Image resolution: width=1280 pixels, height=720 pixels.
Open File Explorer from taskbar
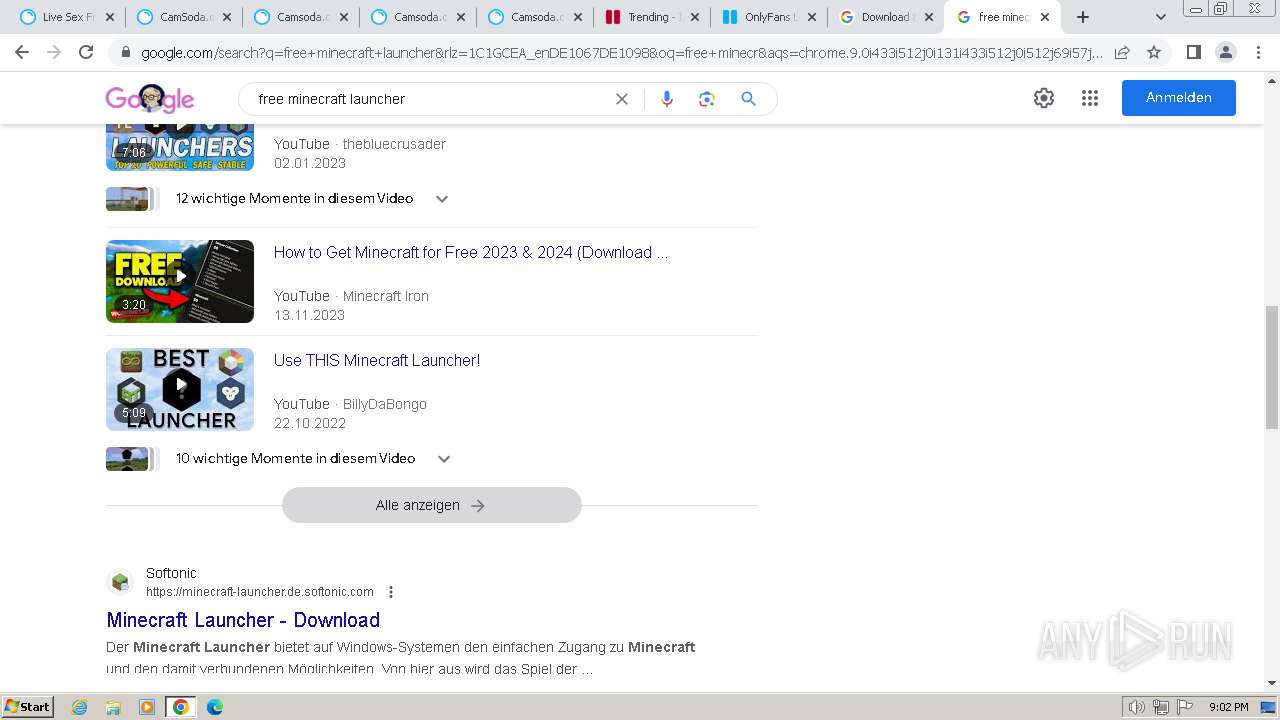[x=113, y=707]
